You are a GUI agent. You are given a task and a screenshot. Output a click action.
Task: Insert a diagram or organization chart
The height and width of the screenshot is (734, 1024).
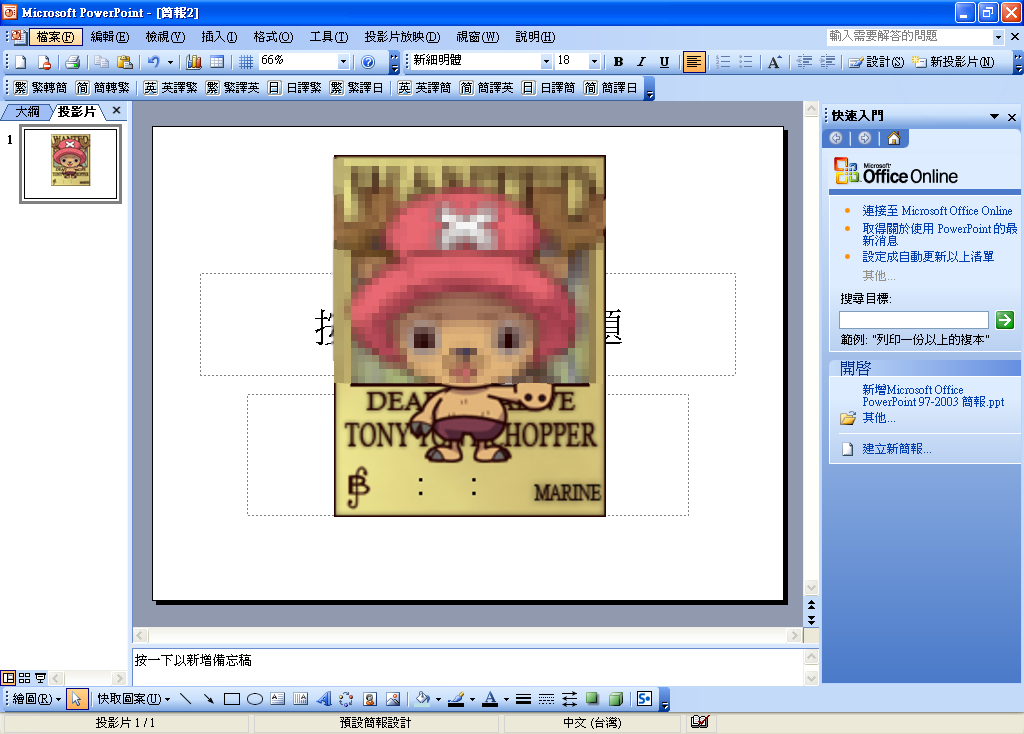pyautogui.click(x=346, y=699)
